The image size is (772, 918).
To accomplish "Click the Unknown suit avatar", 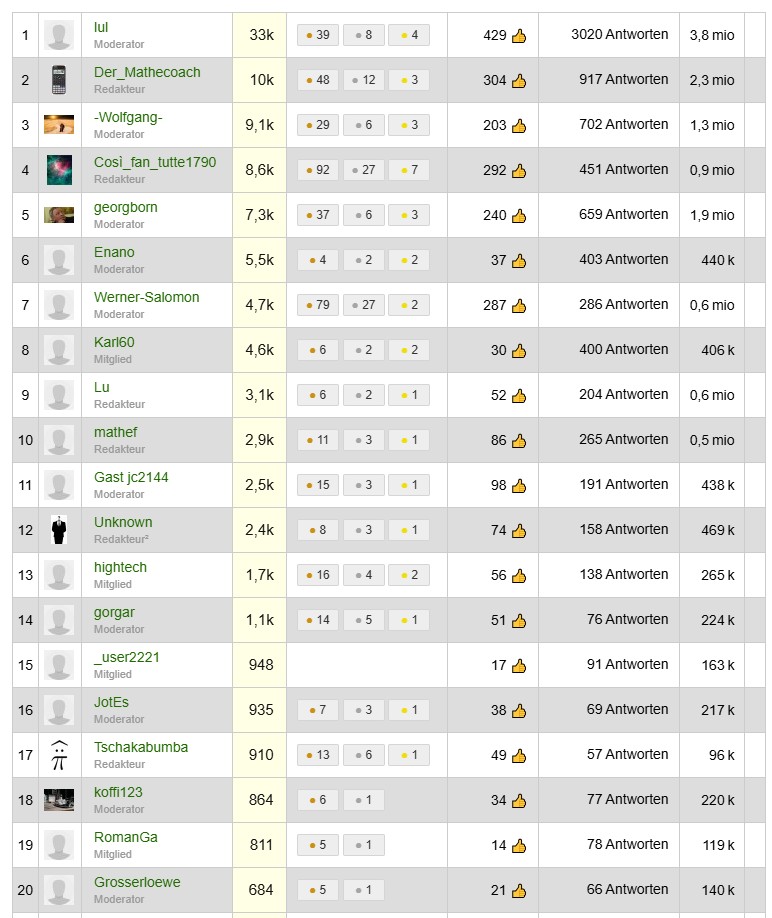I will tap(59, 530).
